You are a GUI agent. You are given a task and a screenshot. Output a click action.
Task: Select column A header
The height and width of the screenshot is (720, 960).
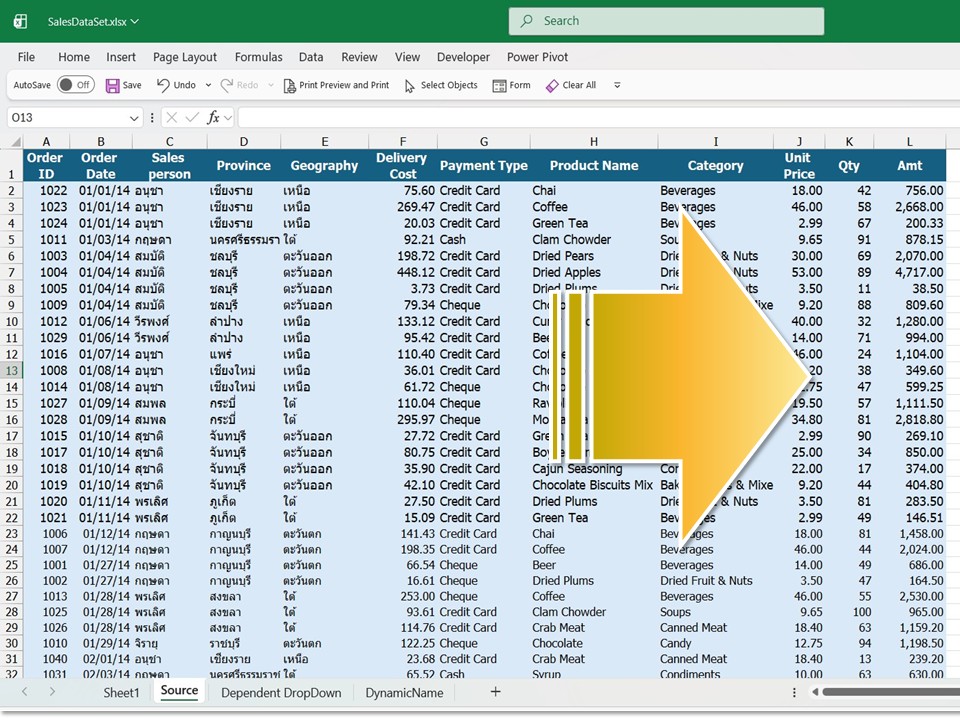coord(46,141)
